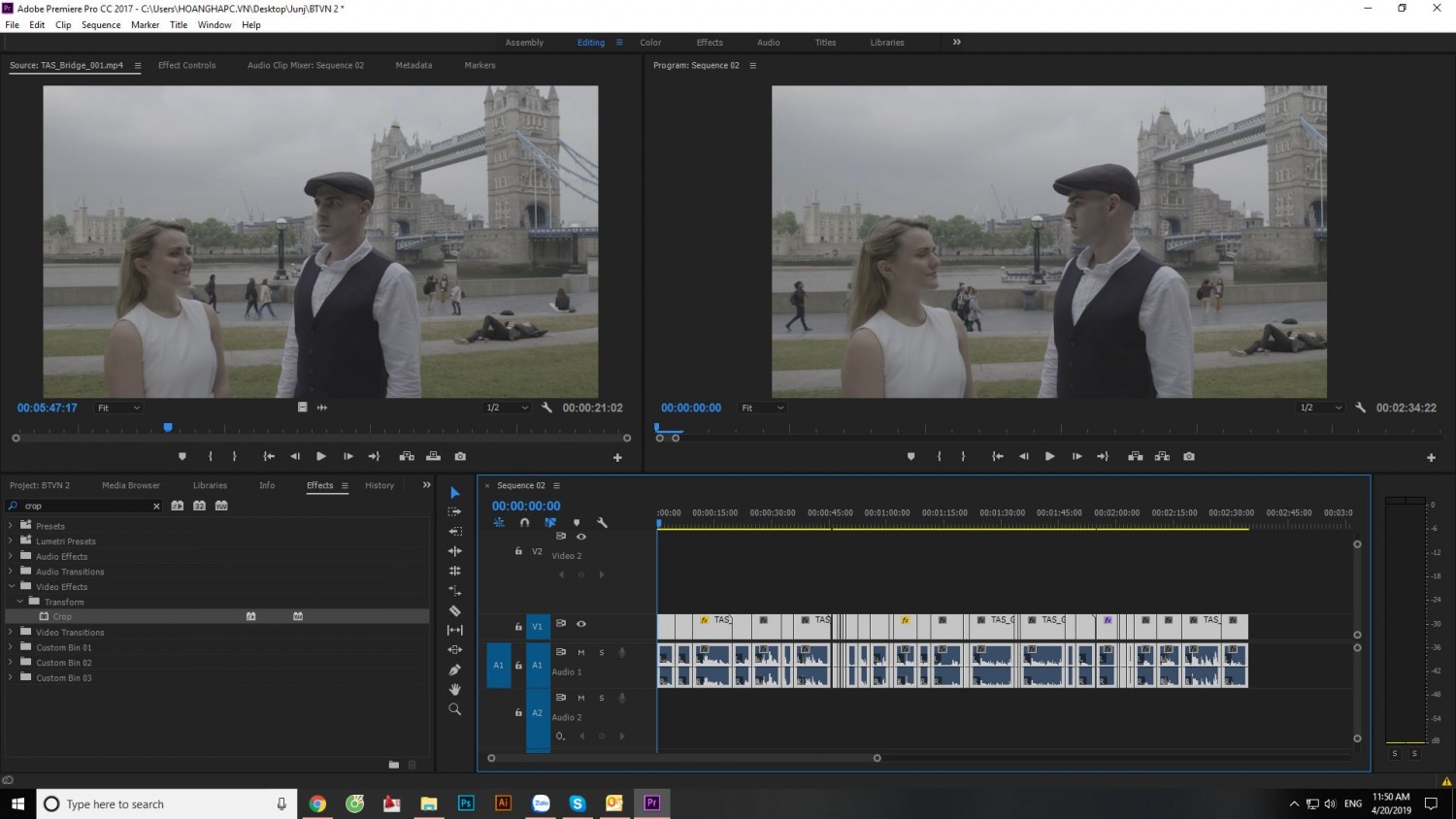
Task: Toggle lock on the V2 track
Action: (518, 551)
